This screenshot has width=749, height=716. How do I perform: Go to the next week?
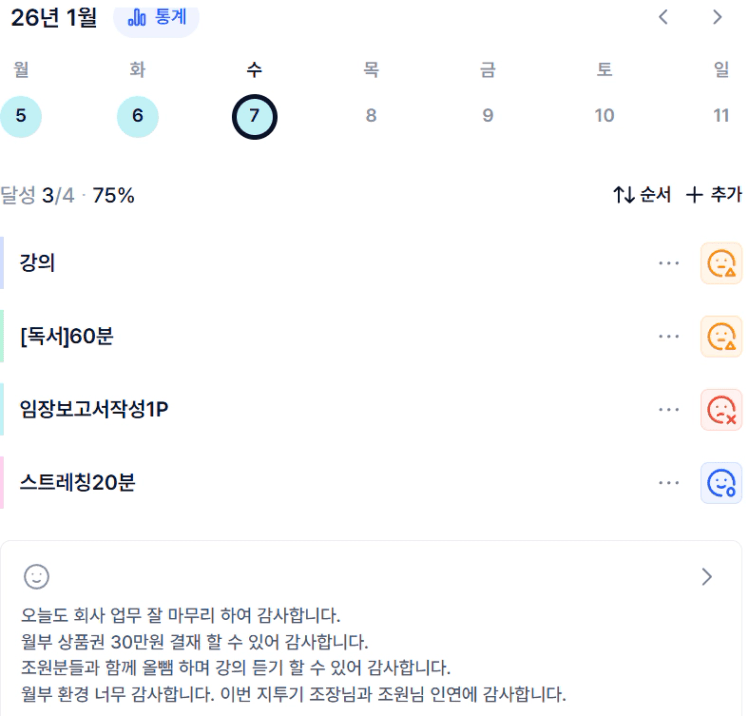click(x=717, y=17)
